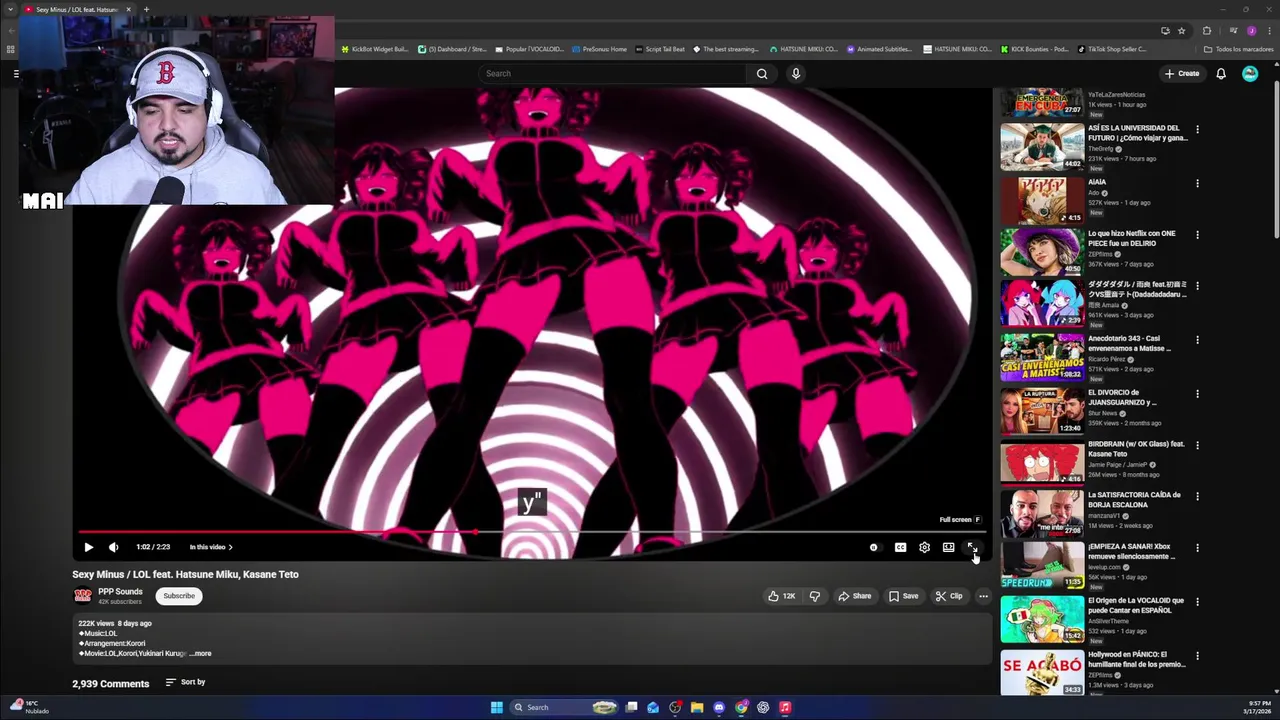The width and height of the screenshot is (1280, 720).
Task: Open Discord from the taskbar
Action: 719,707
